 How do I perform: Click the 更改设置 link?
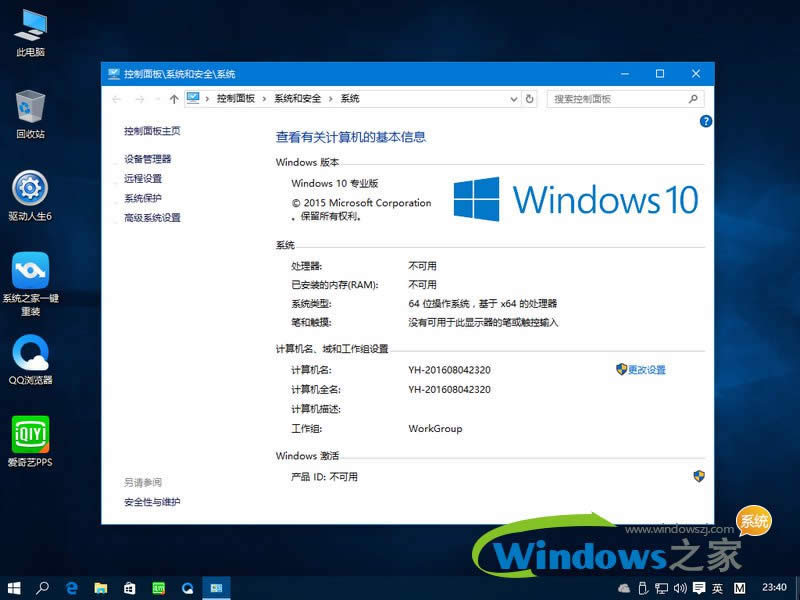[649, 369]
